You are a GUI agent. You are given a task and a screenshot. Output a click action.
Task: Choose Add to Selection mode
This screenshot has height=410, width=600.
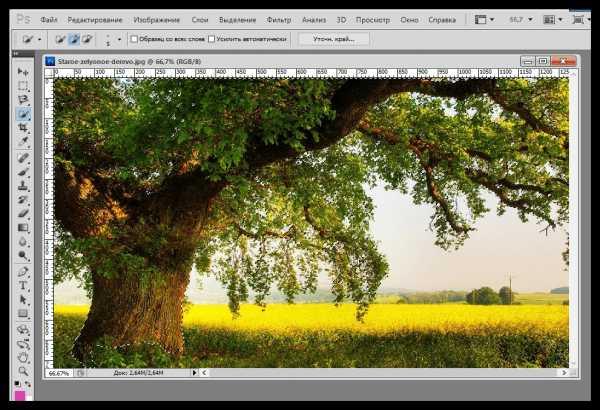74,39
